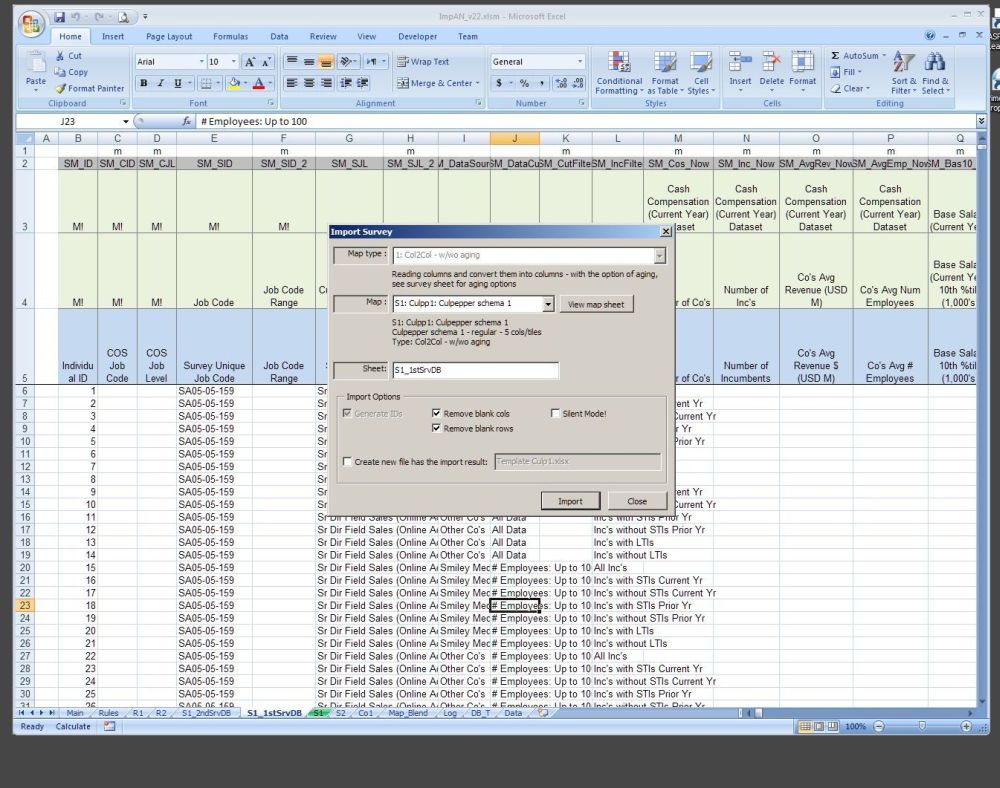Click the Import button
Image resolution: width=1000 pixels, height=788 pixels.
(x=570, y=501)
